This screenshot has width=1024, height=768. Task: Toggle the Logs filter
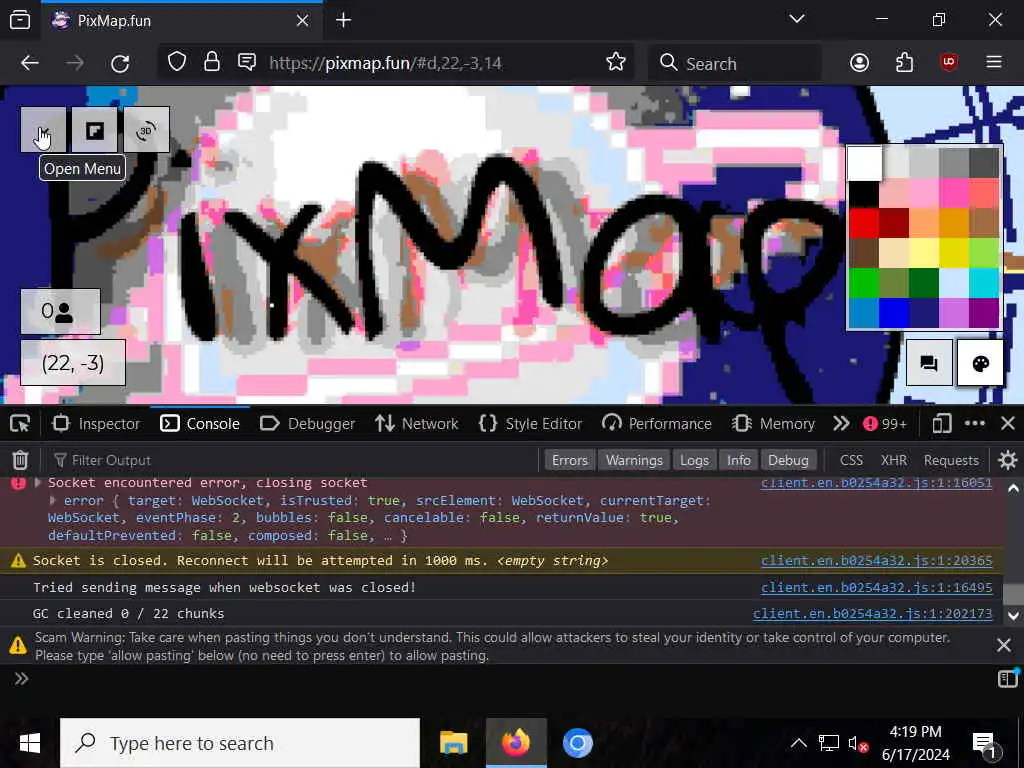click(694, 460)
